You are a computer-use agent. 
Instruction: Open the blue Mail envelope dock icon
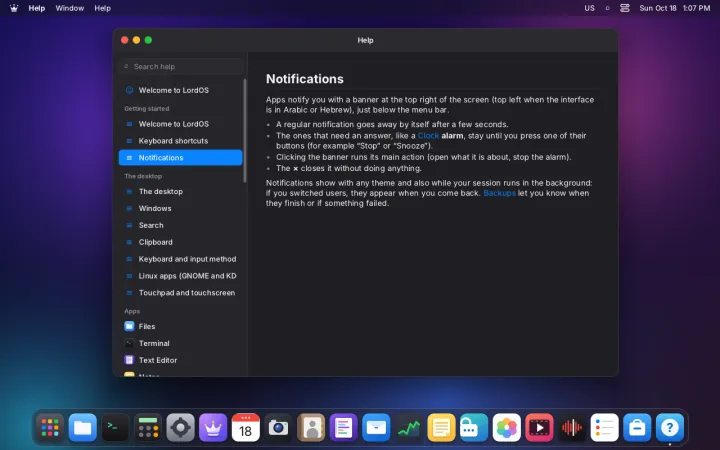pyautogui.click(x=376, y=428)
